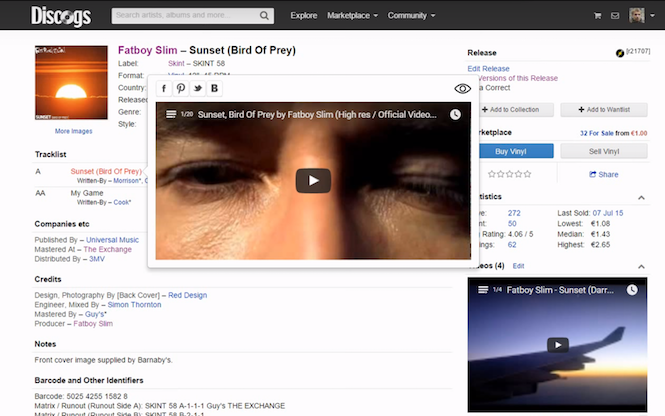665x416 pixels.
Task: Open playlist menu in sidebar video
Action: 483,290
